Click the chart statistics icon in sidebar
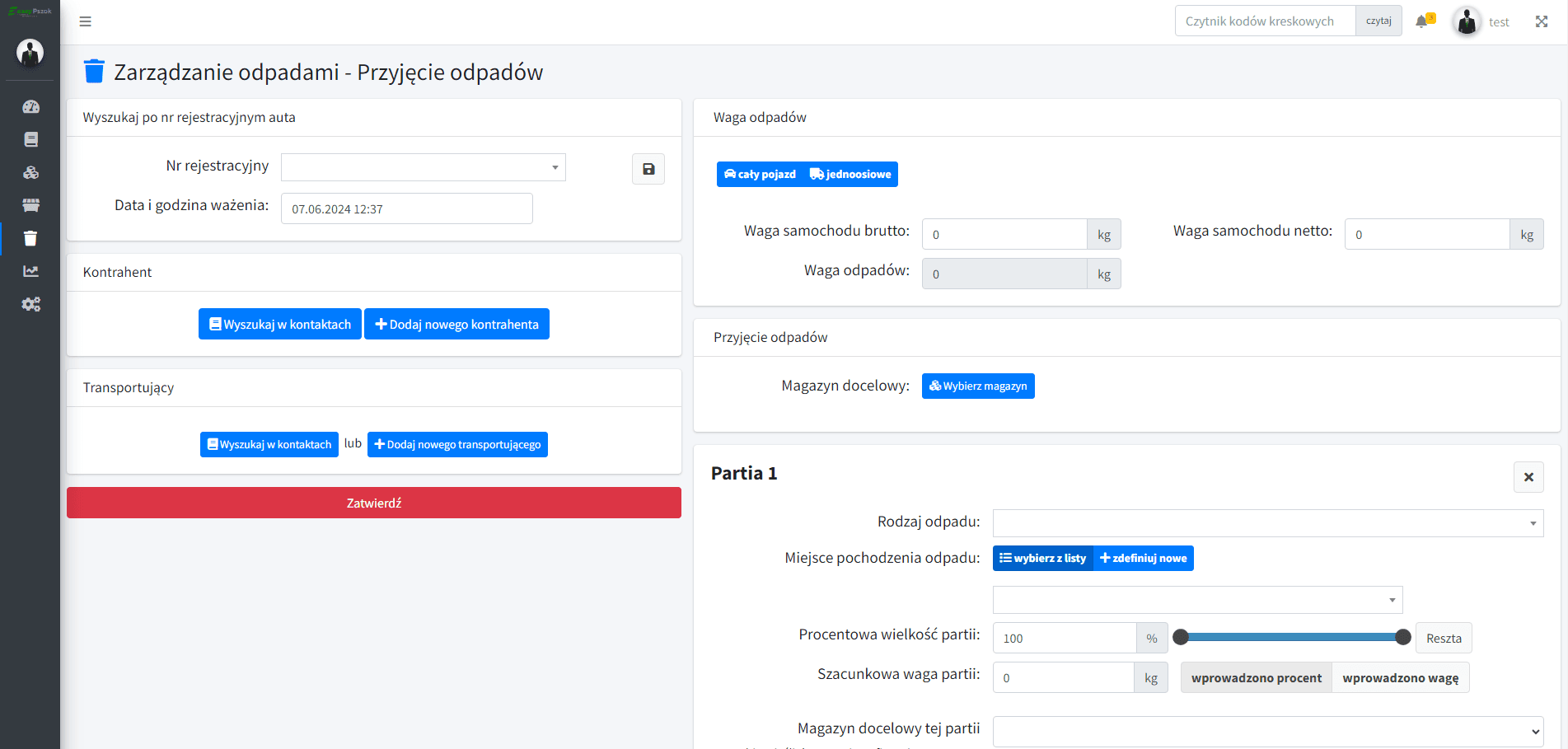This screenshot has width=1568, height=749. 30,271
